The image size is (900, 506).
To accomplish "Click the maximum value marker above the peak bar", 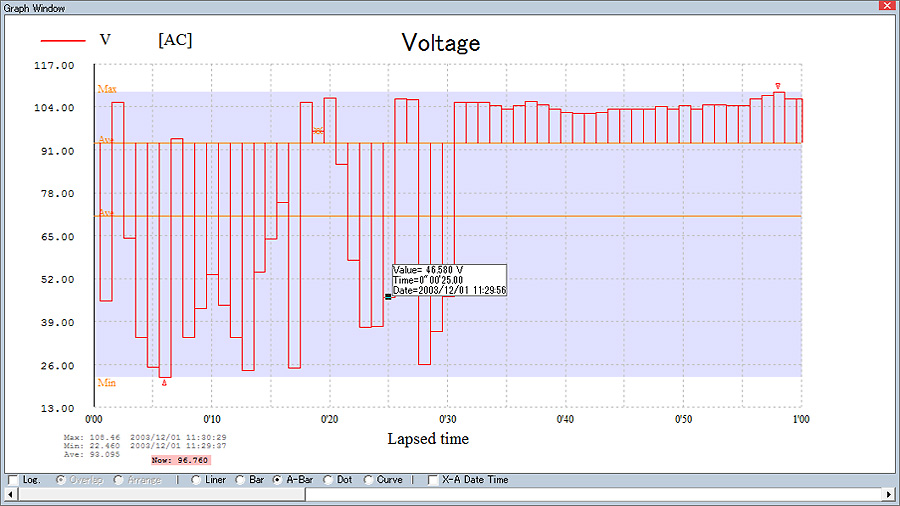I will (x=778, y=86).
